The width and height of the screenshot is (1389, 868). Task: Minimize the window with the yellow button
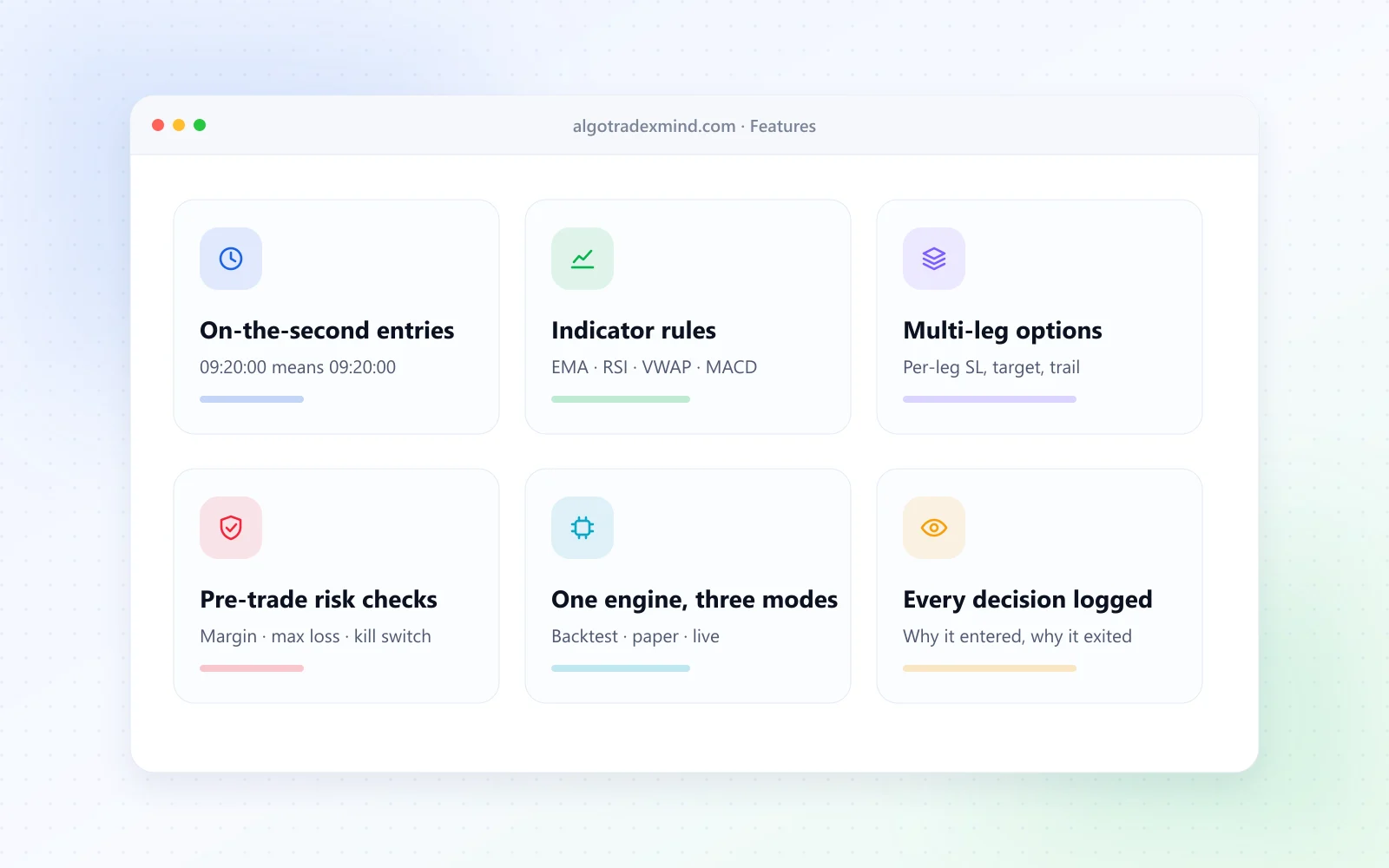coord(179,125)
